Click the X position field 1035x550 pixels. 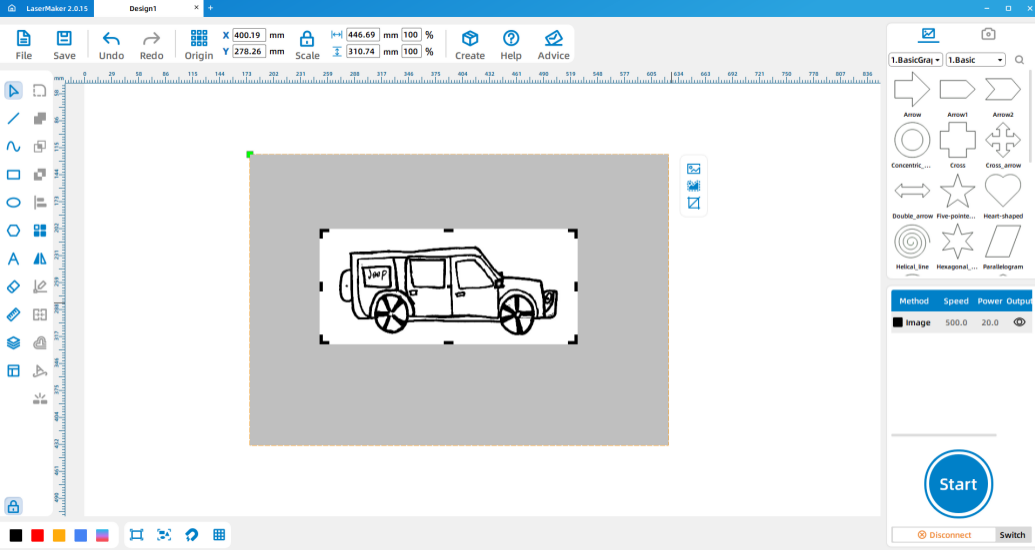(249, 35)
